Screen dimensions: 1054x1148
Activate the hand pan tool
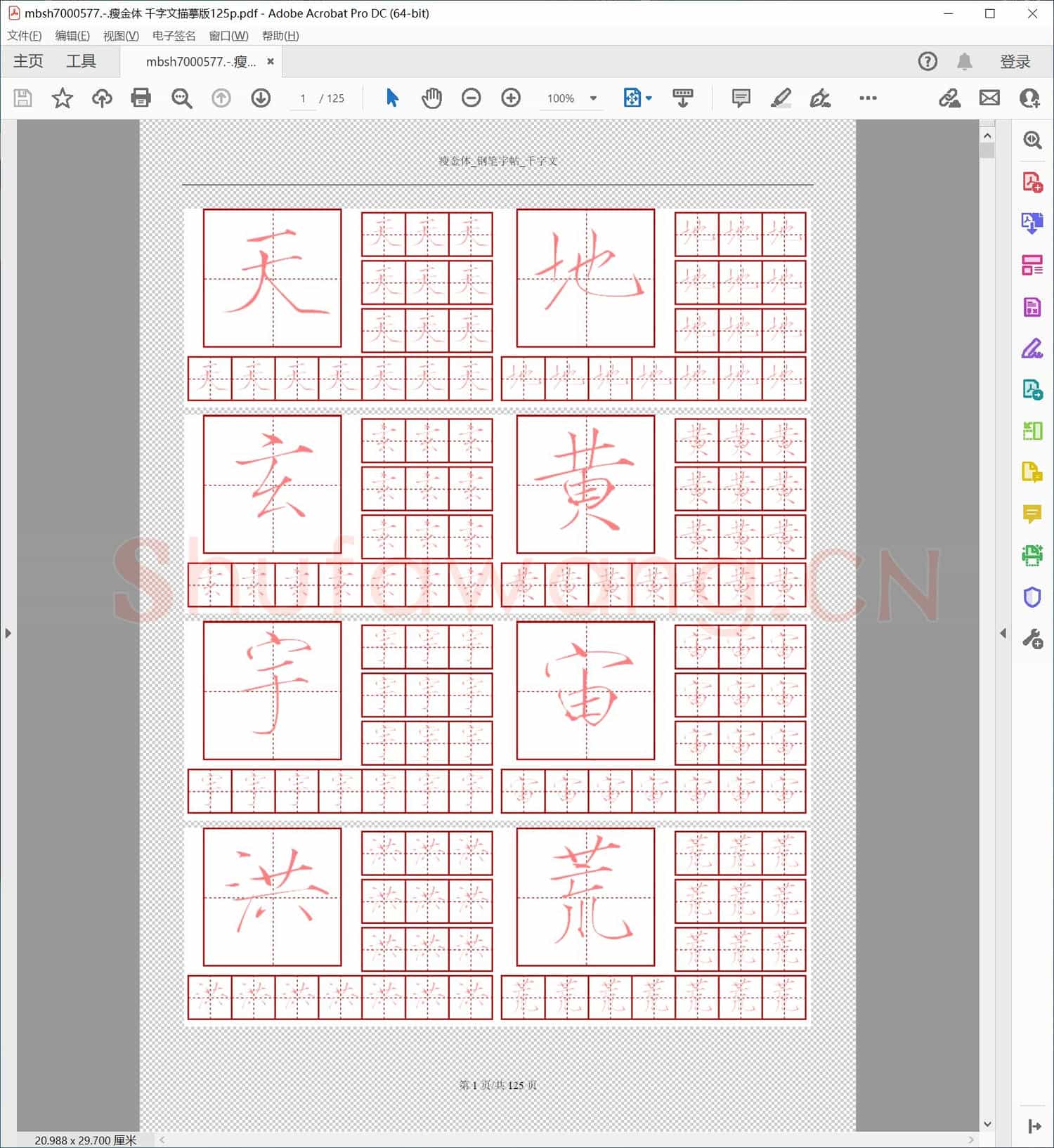(x=431, y=98)
